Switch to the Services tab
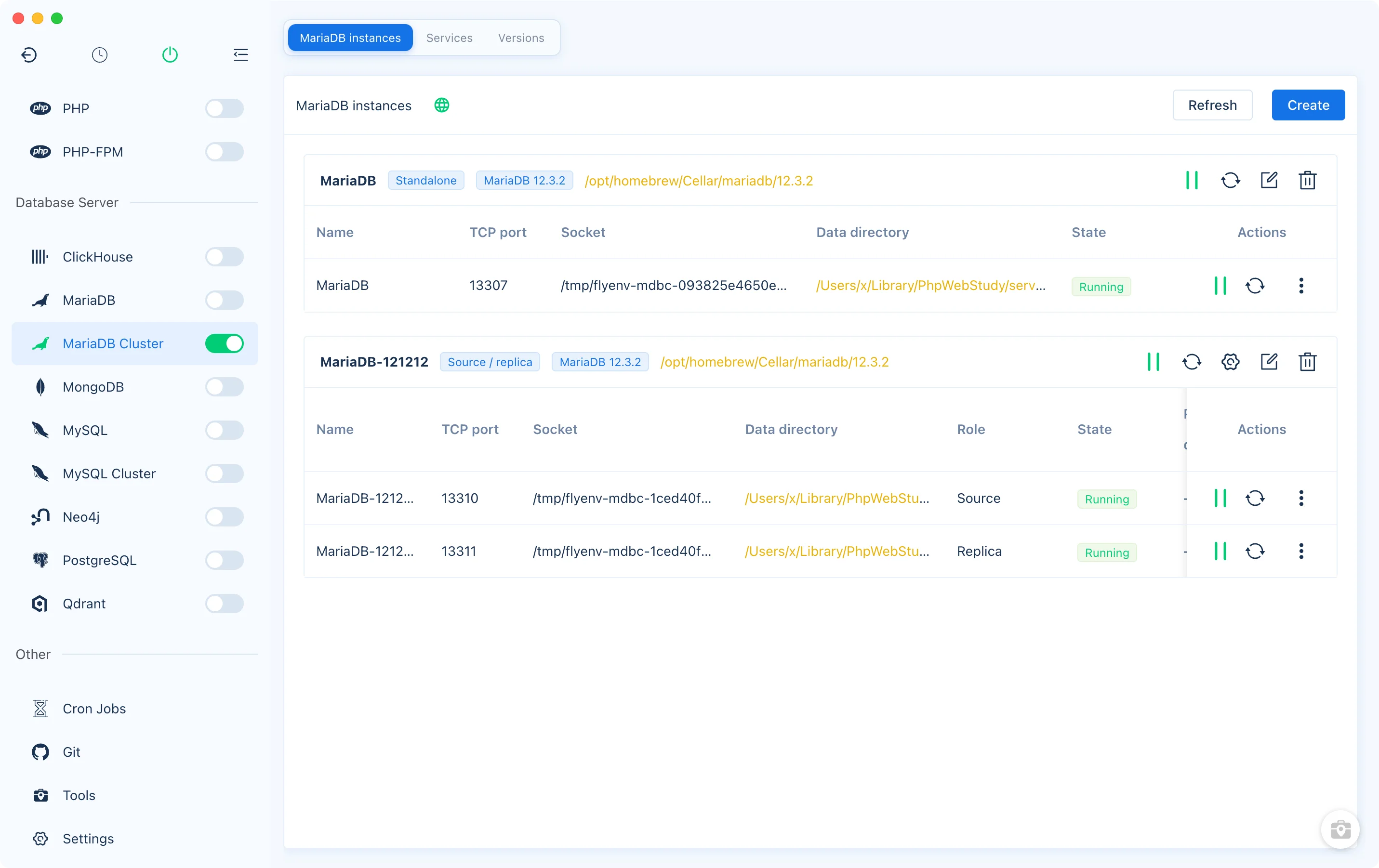The image size is (1379, 868). click(x=450, y=38)
